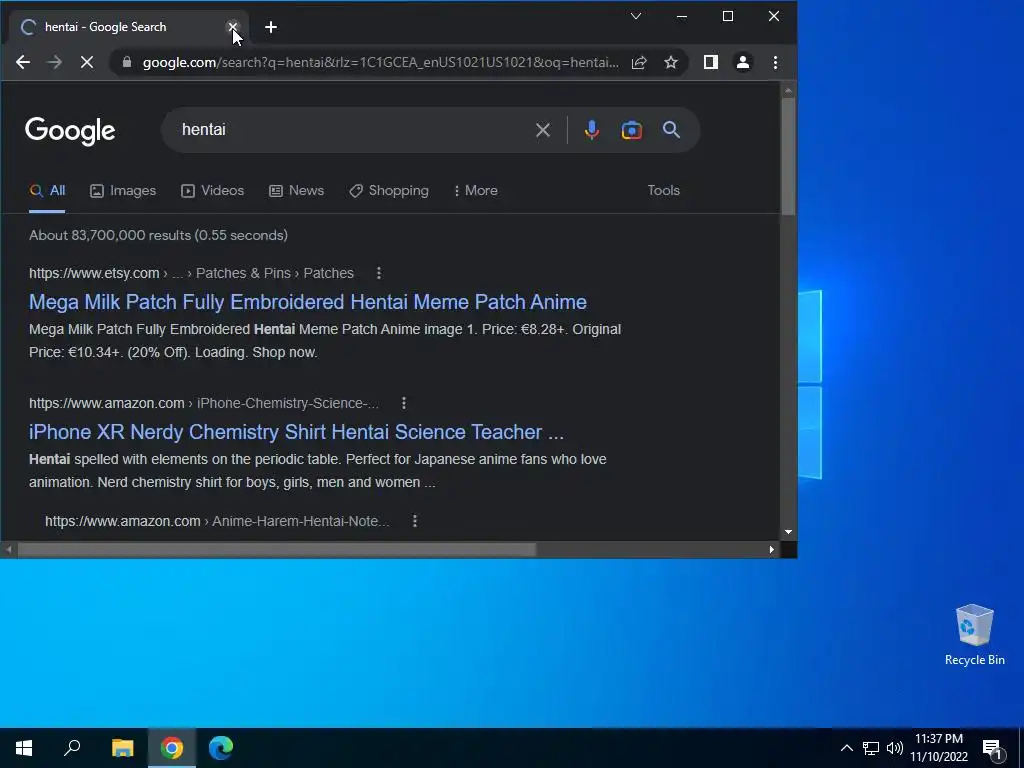
Task: Open search Tools
Action: (664, 190)
